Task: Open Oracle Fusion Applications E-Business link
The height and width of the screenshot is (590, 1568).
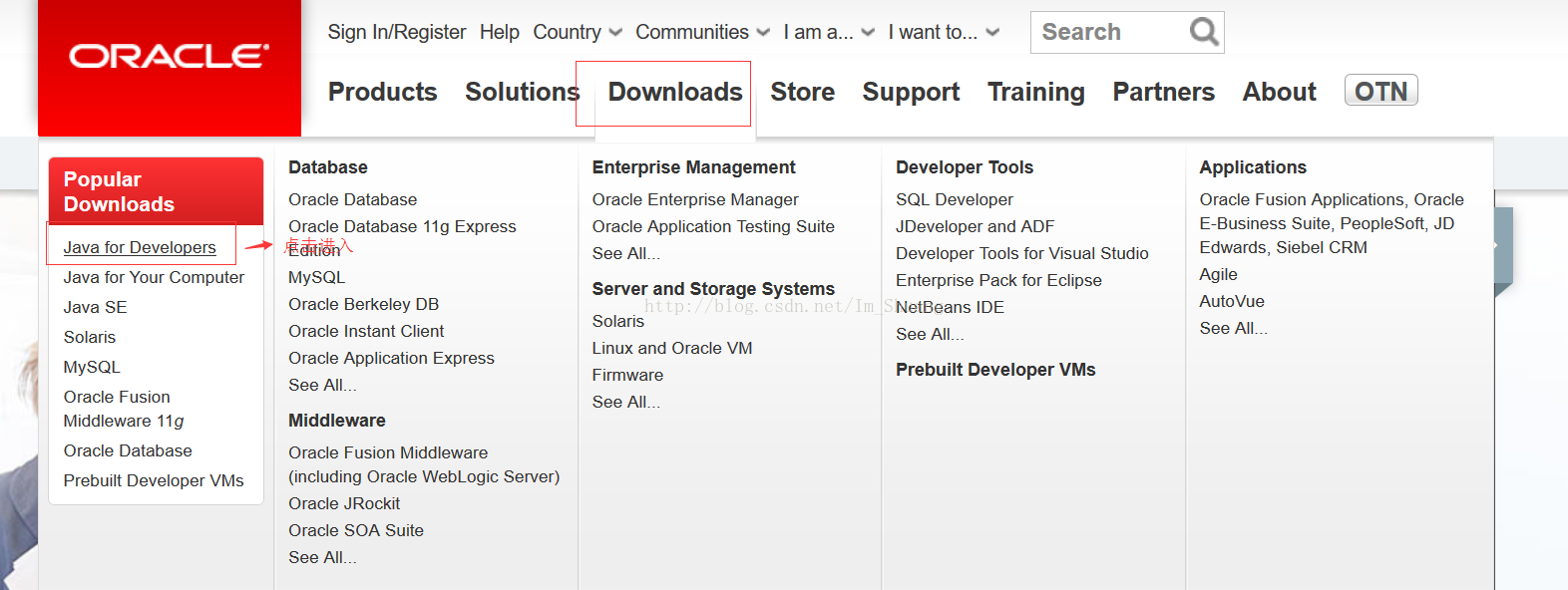Action: 1332,223
